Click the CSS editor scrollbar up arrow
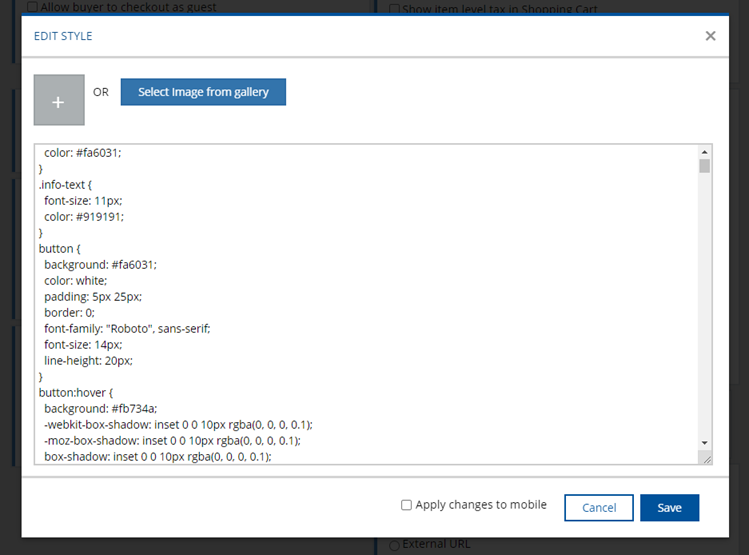Image resolution: width=749 pixels, height=555 pixels. (x=704, y=151)
